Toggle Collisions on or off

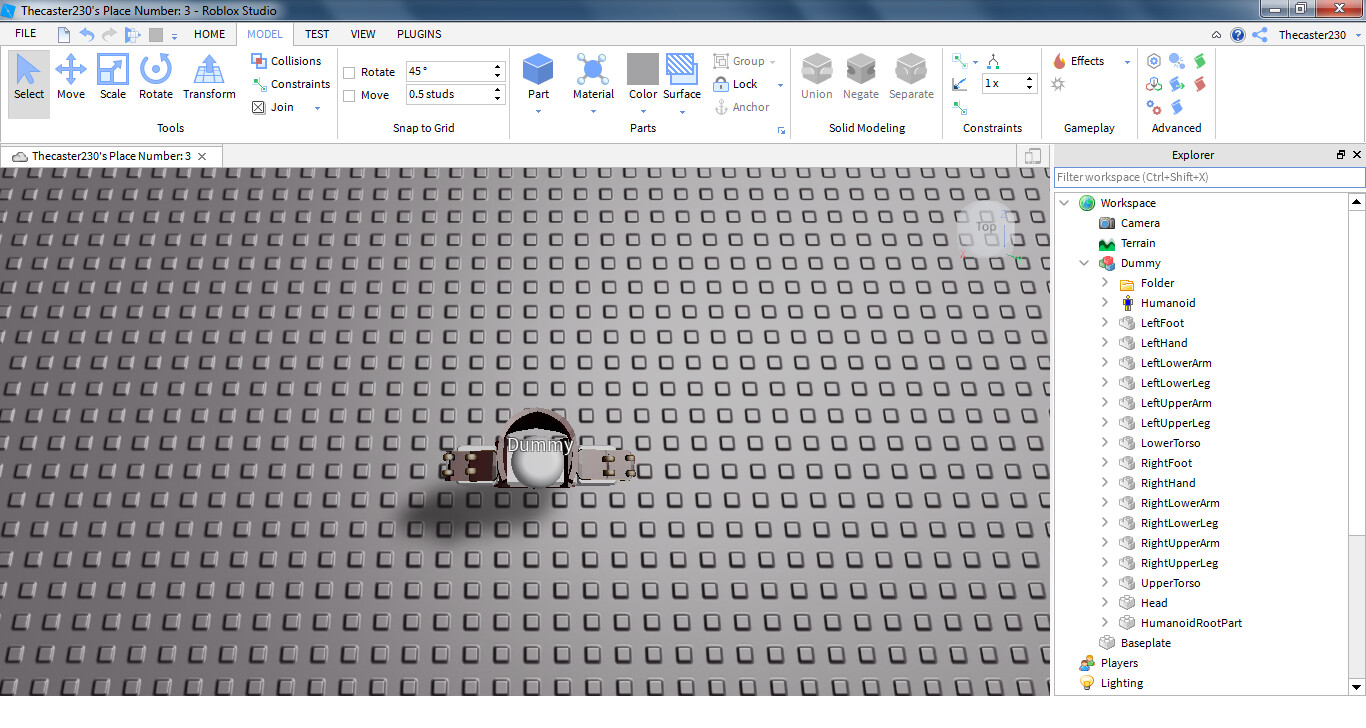[286, 61]
